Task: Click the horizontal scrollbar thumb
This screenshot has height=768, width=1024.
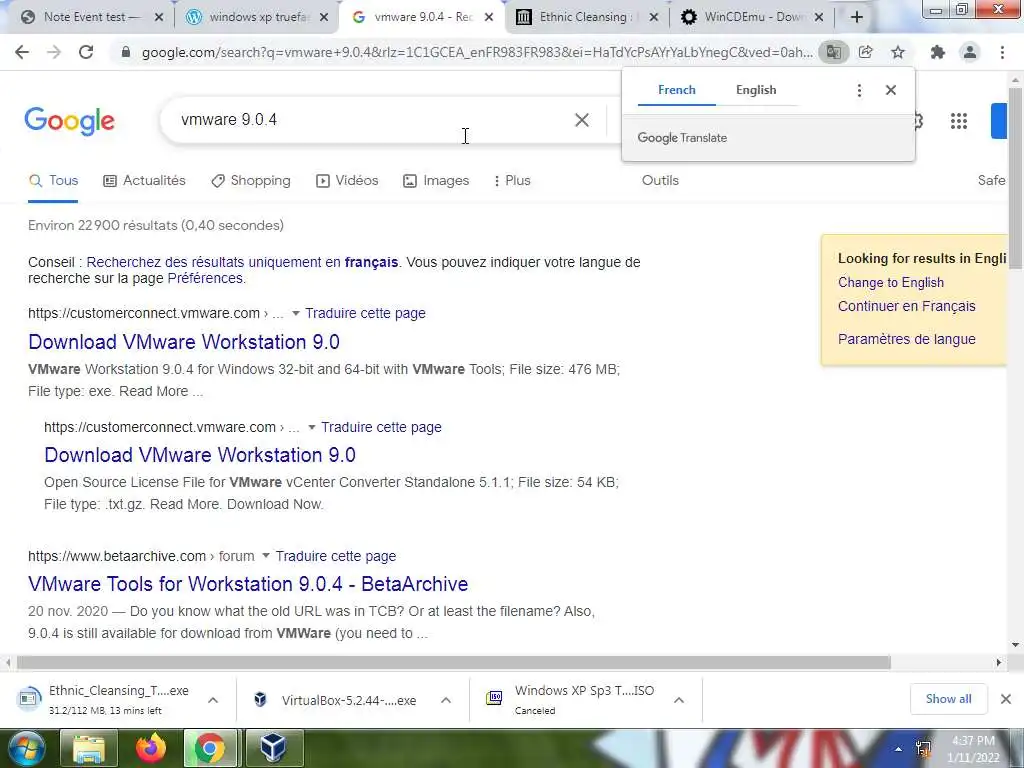Action: point(453,663)
